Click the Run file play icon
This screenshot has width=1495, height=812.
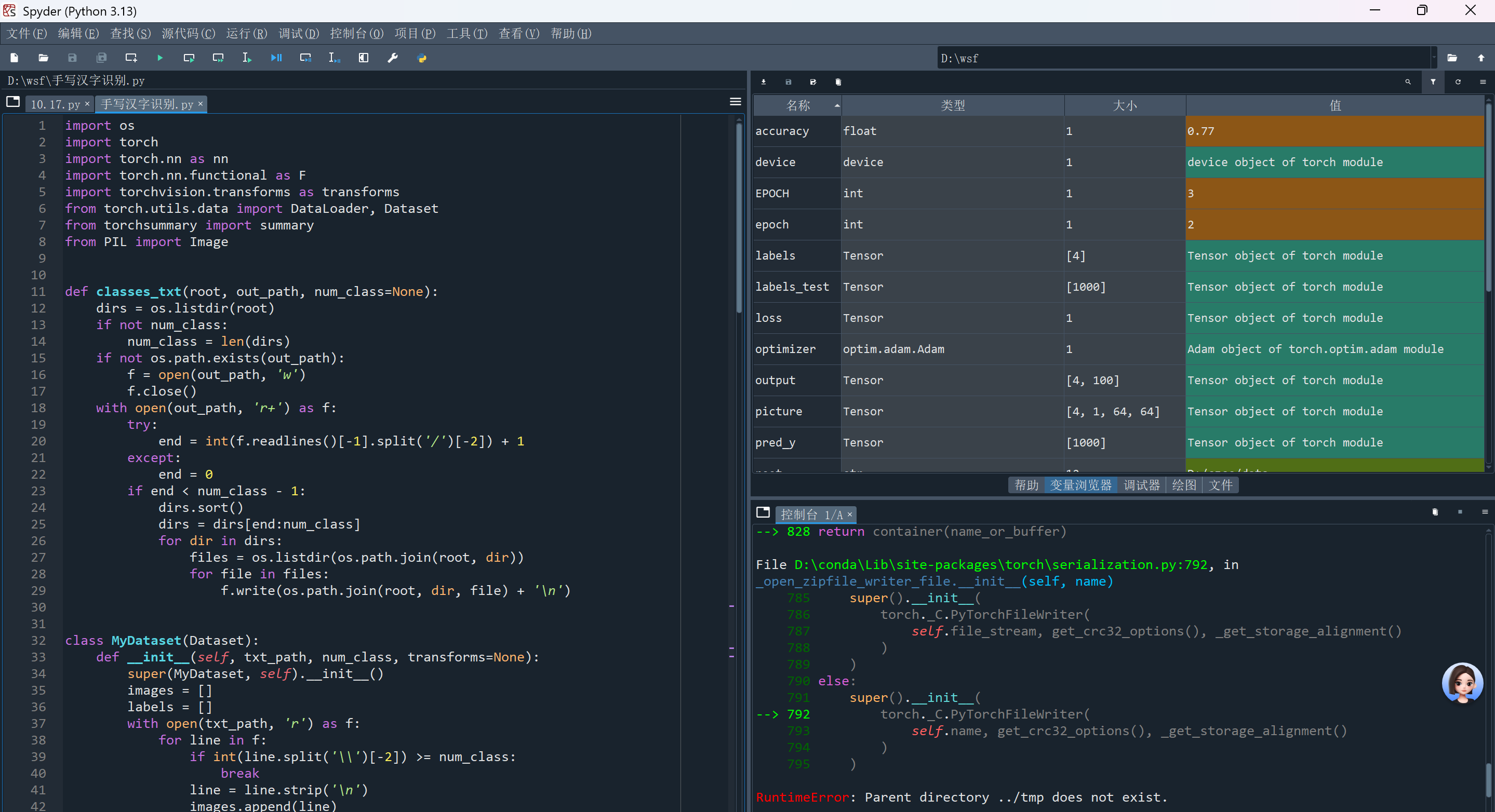pos(159,58)
